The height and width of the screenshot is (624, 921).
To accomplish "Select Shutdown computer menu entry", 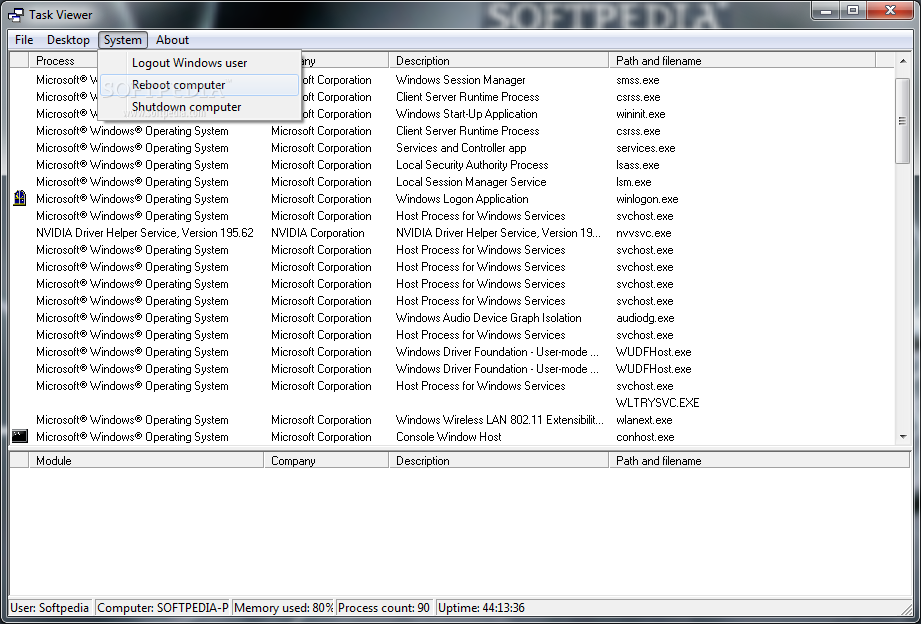I will tap(200, 107).
